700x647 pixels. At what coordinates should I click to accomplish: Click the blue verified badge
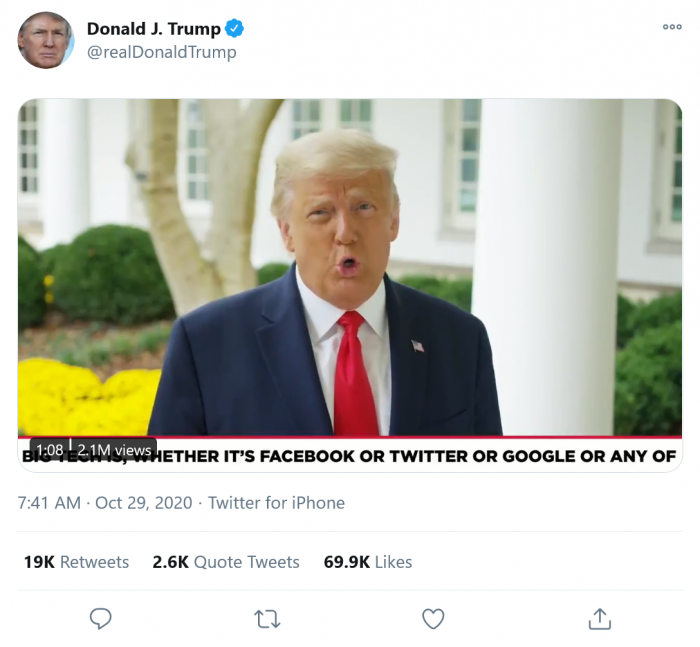pyautogui.click(x=234, y=29)
